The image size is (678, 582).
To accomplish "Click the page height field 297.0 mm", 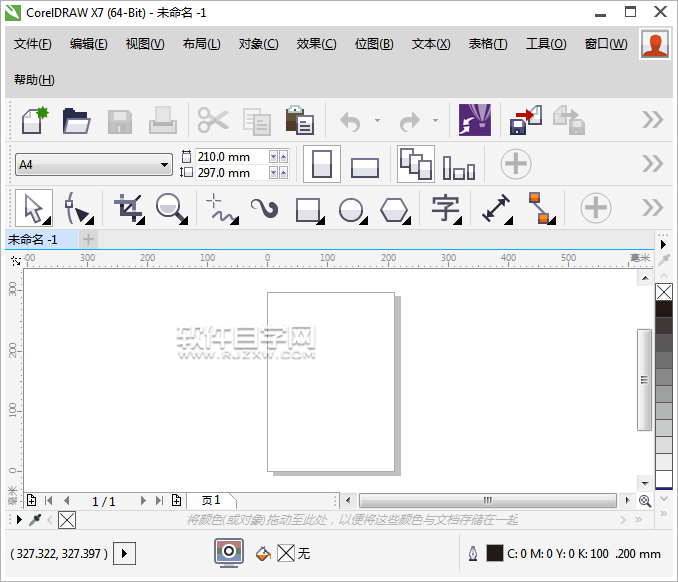I will 231,173.
